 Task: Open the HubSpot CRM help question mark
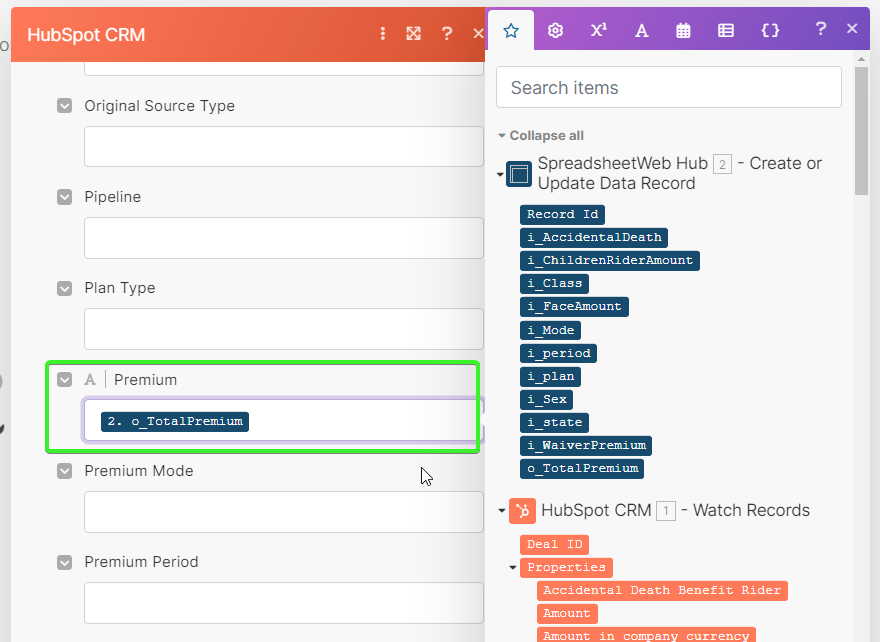[447, 34]
